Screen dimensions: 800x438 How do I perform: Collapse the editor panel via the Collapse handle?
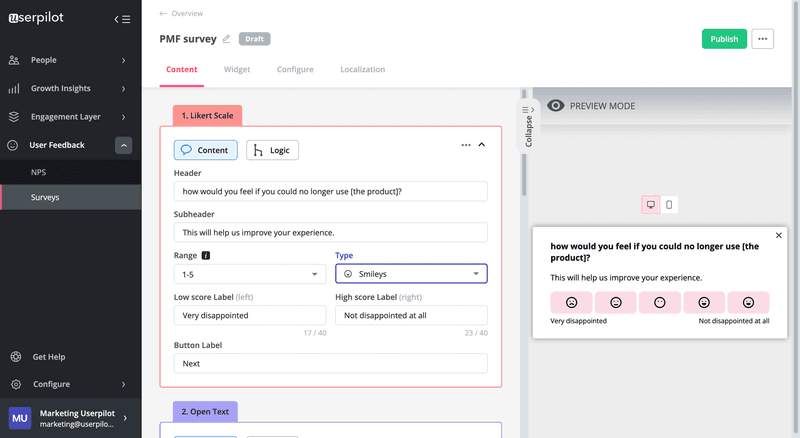(528, 126)
